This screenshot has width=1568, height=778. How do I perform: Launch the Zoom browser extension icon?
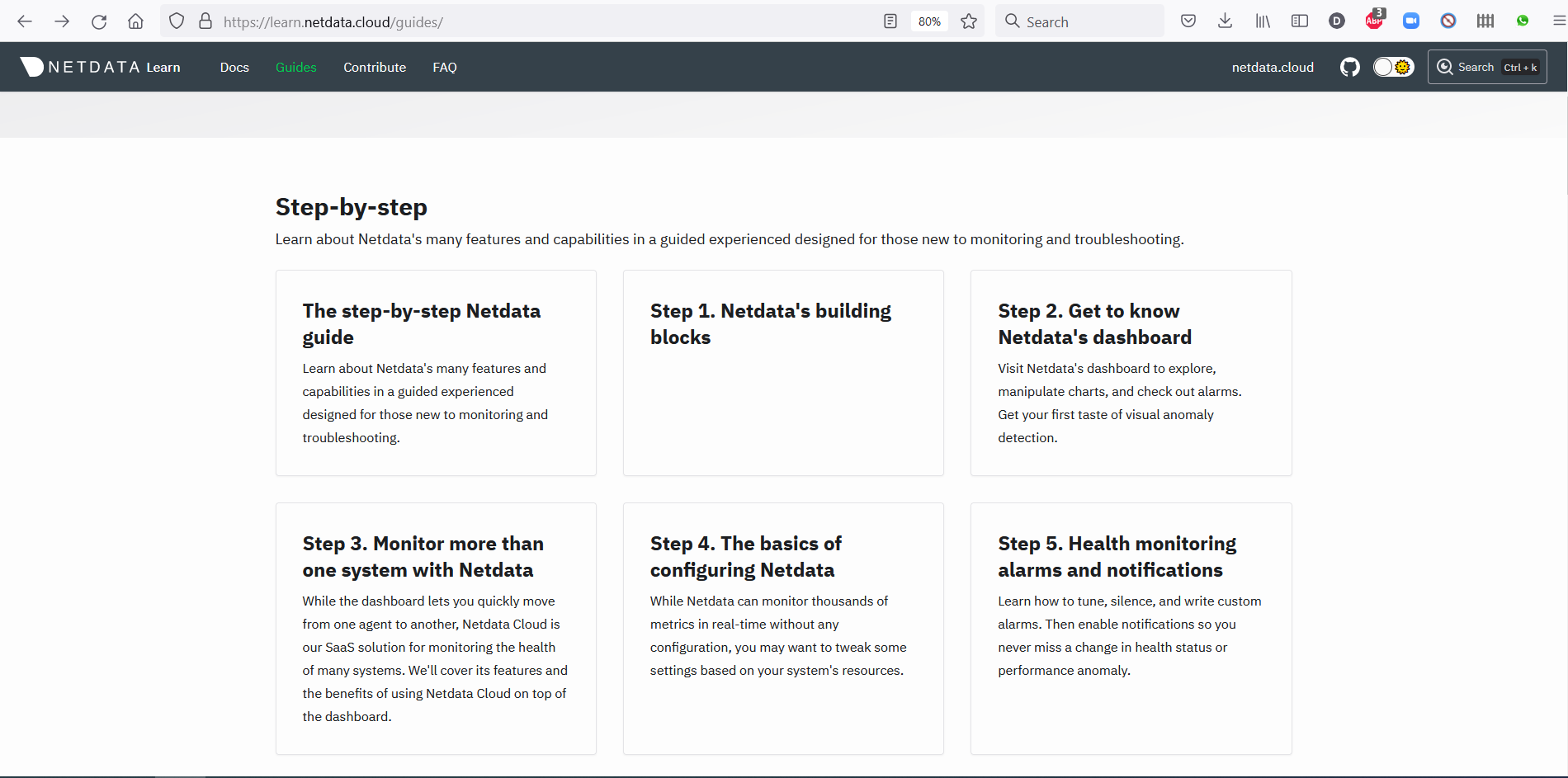pos(1411,21)
